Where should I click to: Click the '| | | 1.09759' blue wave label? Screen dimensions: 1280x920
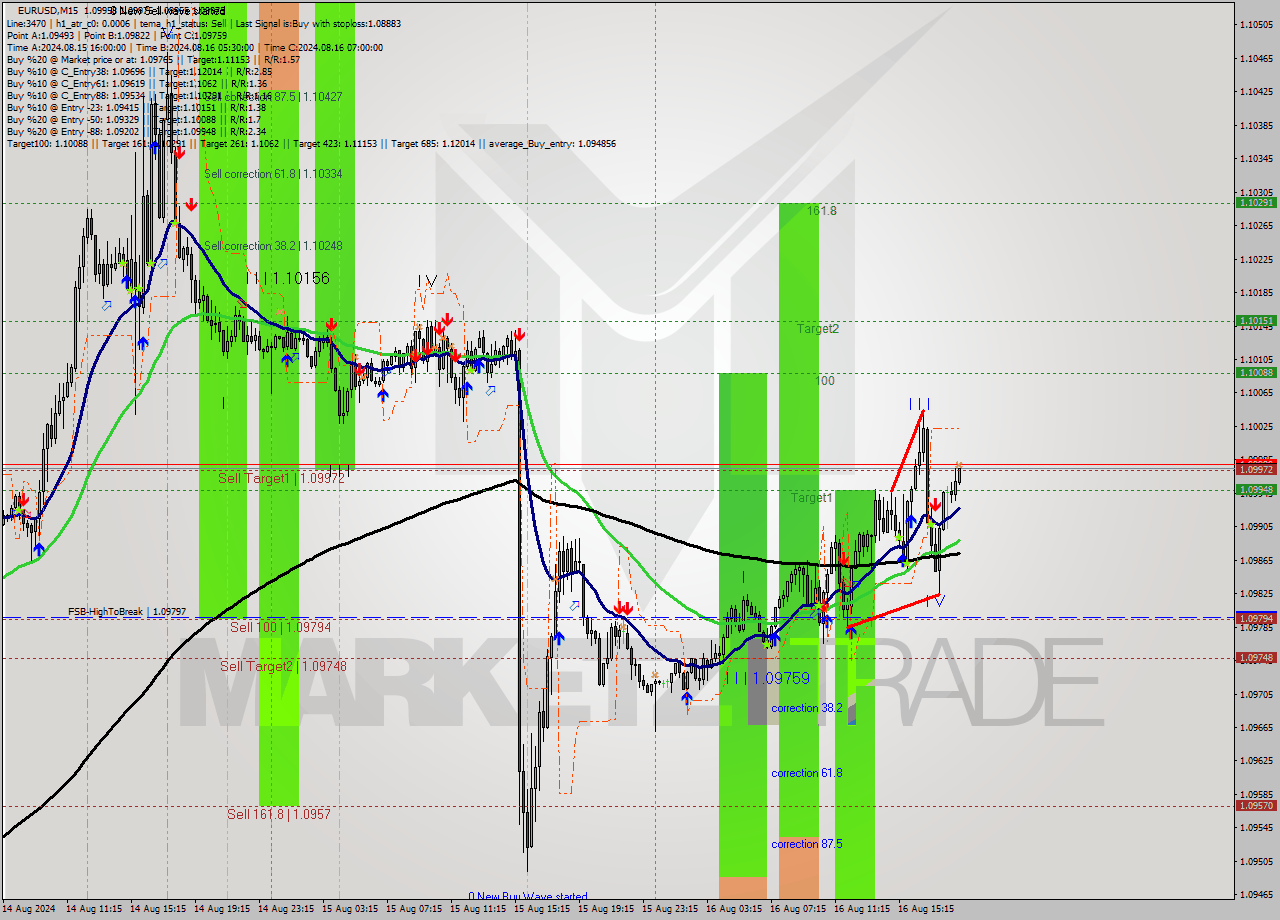tap(768, 678)
